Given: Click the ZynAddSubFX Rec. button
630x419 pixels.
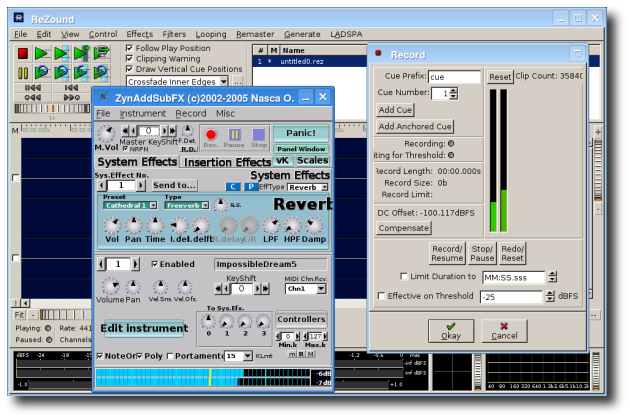Looking at the screenshot, I should (x=211, y=136).
